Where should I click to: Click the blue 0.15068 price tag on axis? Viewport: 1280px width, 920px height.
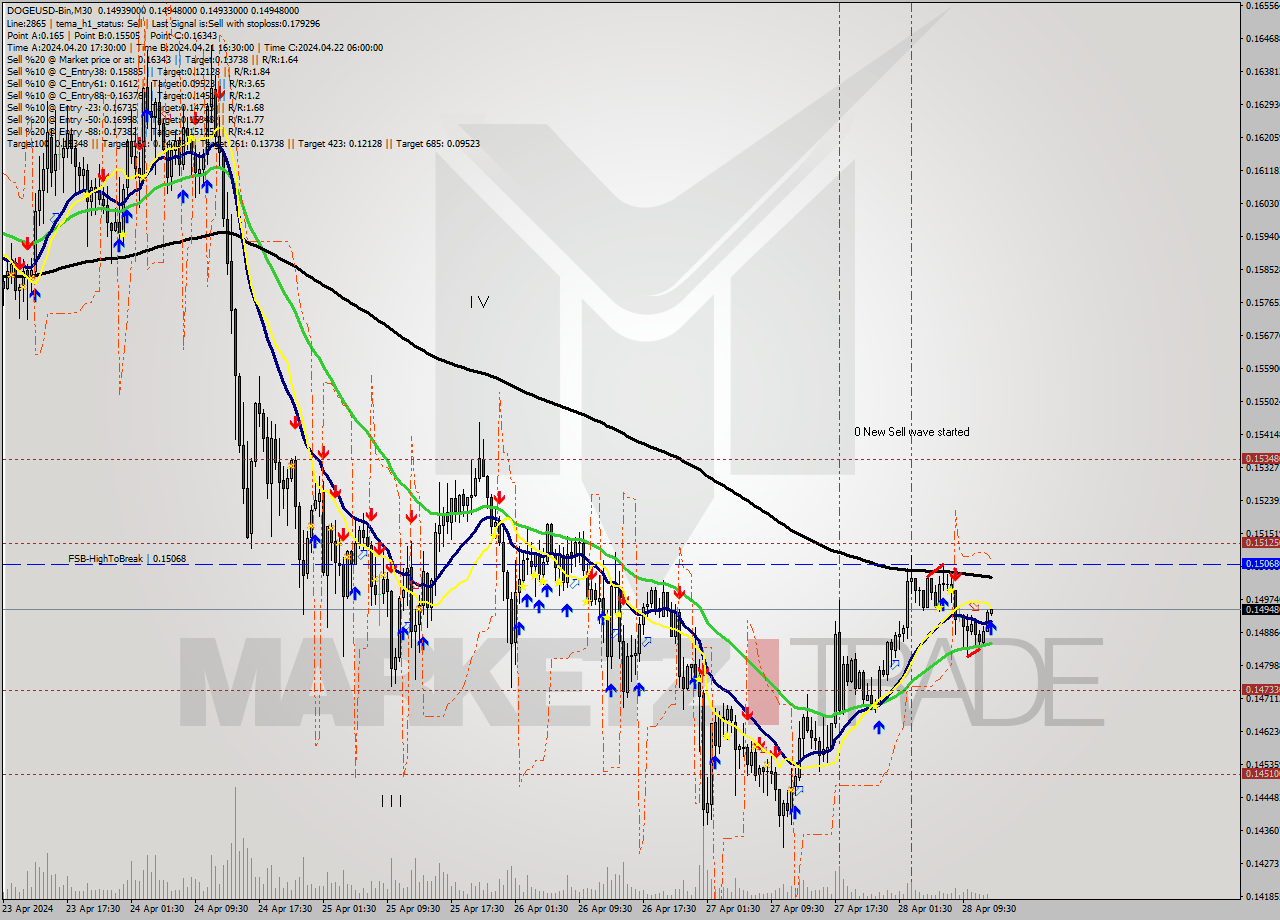coord(1259,564)
